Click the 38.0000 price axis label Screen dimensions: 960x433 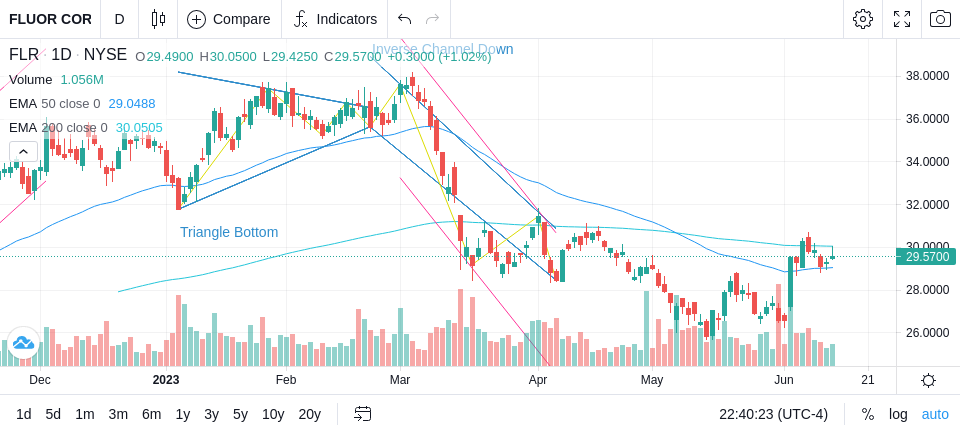927,76
